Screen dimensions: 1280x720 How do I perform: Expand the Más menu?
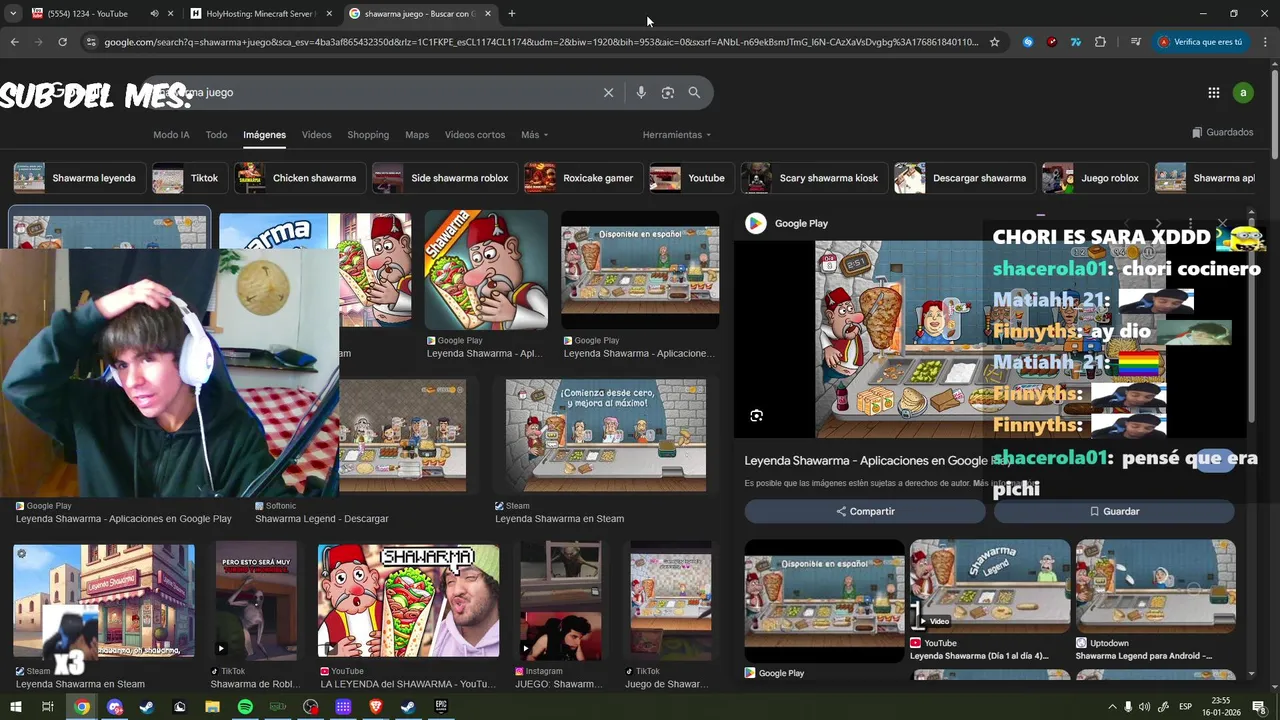coord(534,135)
